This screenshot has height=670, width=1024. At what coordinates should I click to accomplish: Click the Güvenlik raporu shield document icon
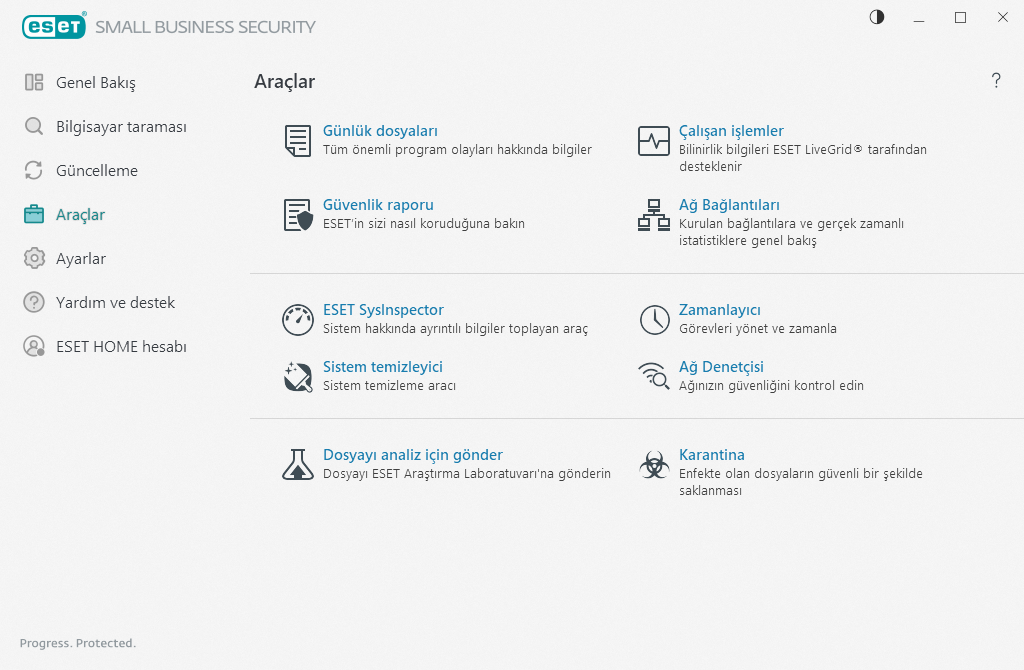[x=298, y=215]
